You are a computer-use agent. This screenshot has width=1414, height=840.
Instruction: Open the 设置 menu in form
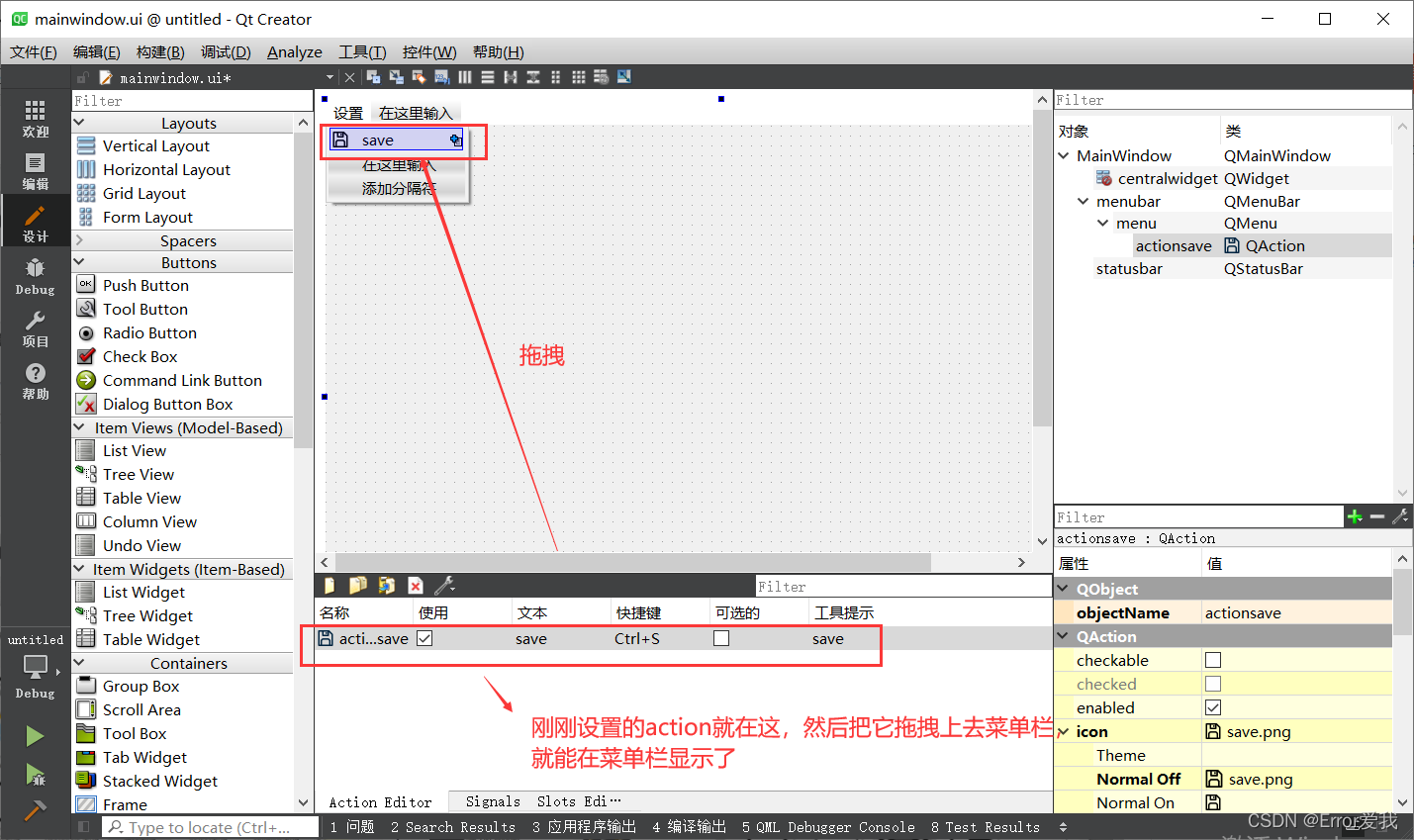pyautogui.click(x=348, y=113)
